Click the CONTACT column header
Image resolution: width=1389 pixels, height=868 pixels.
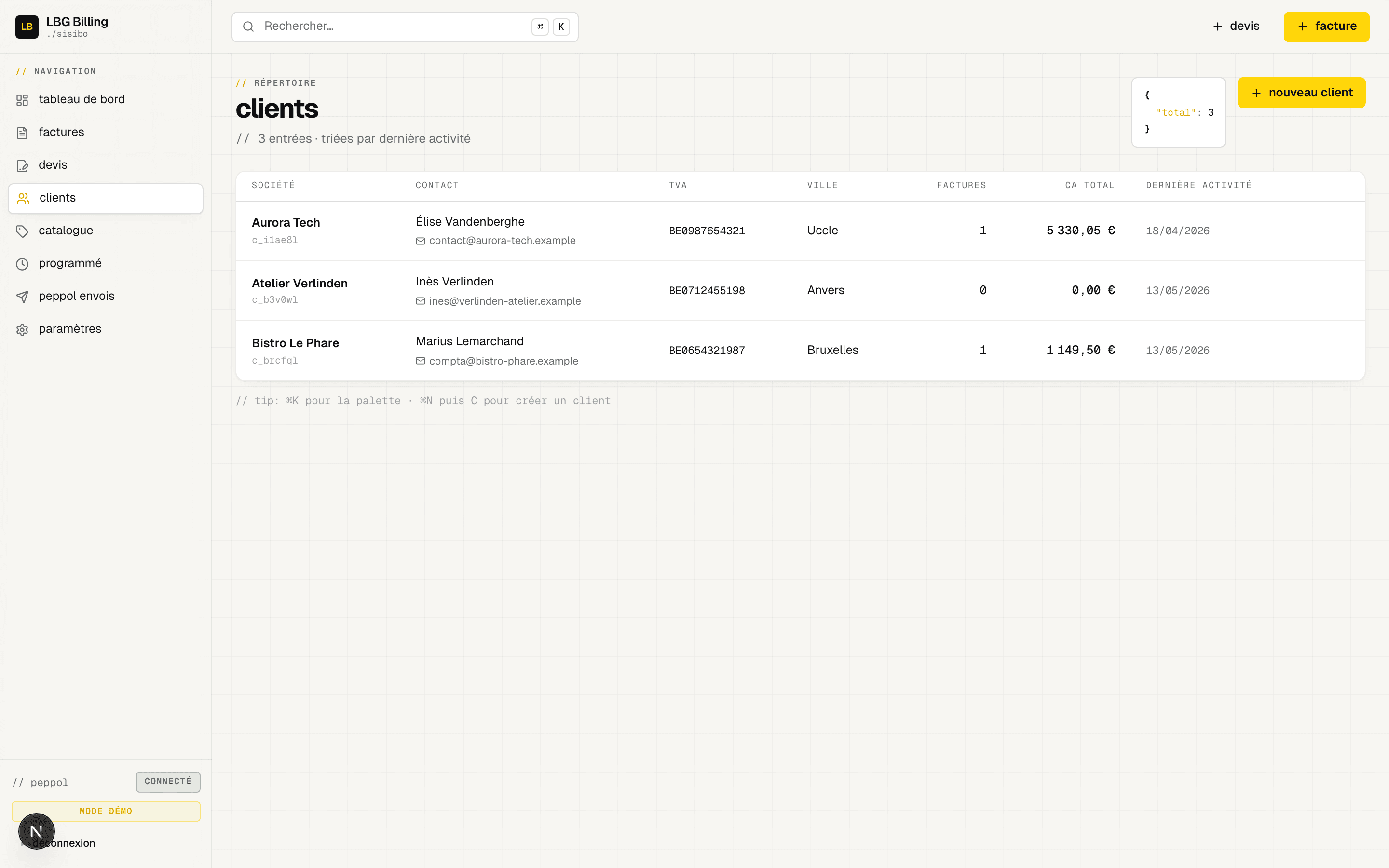(437, 185)
